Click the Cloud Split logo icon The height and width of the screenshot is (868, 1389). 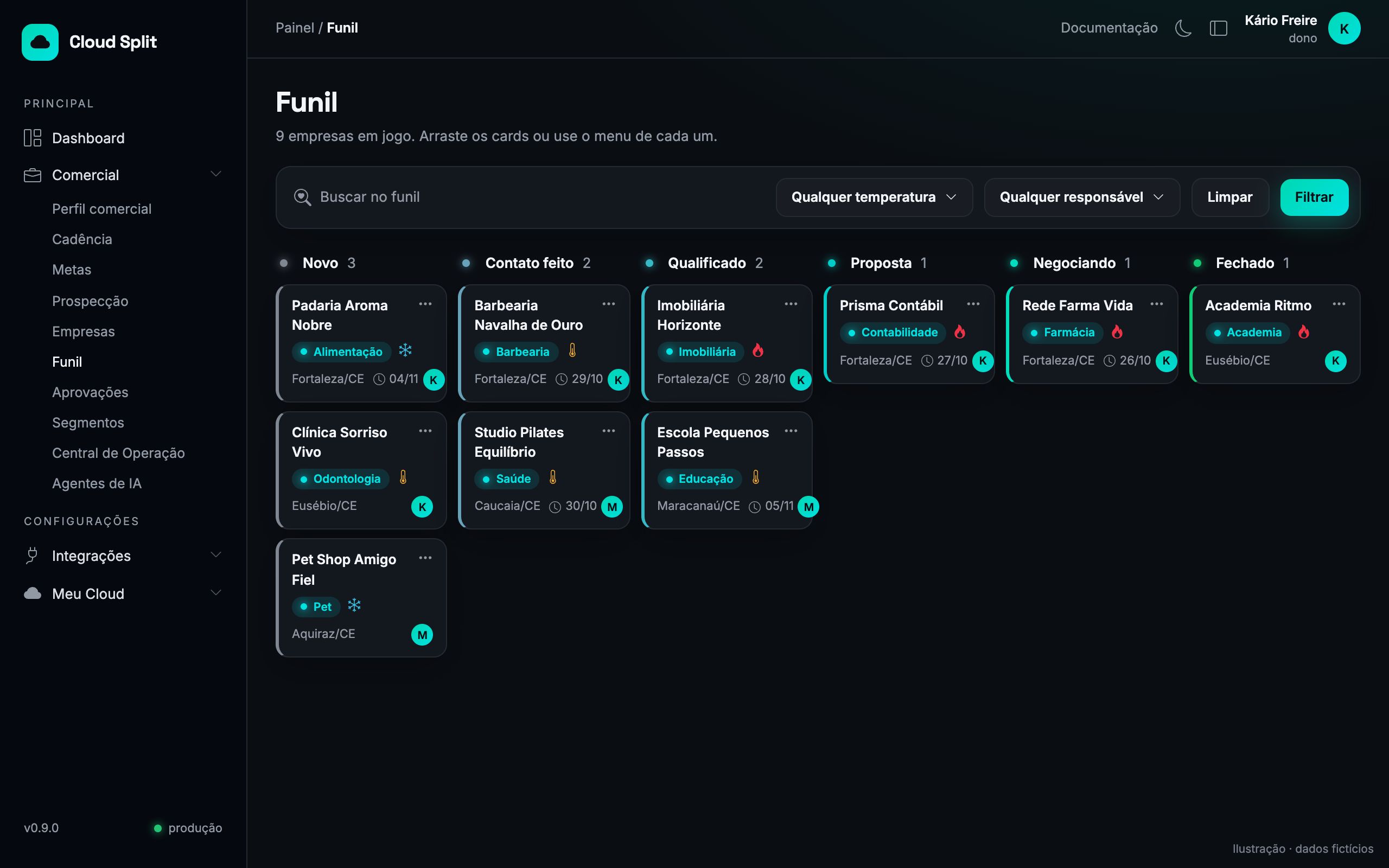(40, 42)
